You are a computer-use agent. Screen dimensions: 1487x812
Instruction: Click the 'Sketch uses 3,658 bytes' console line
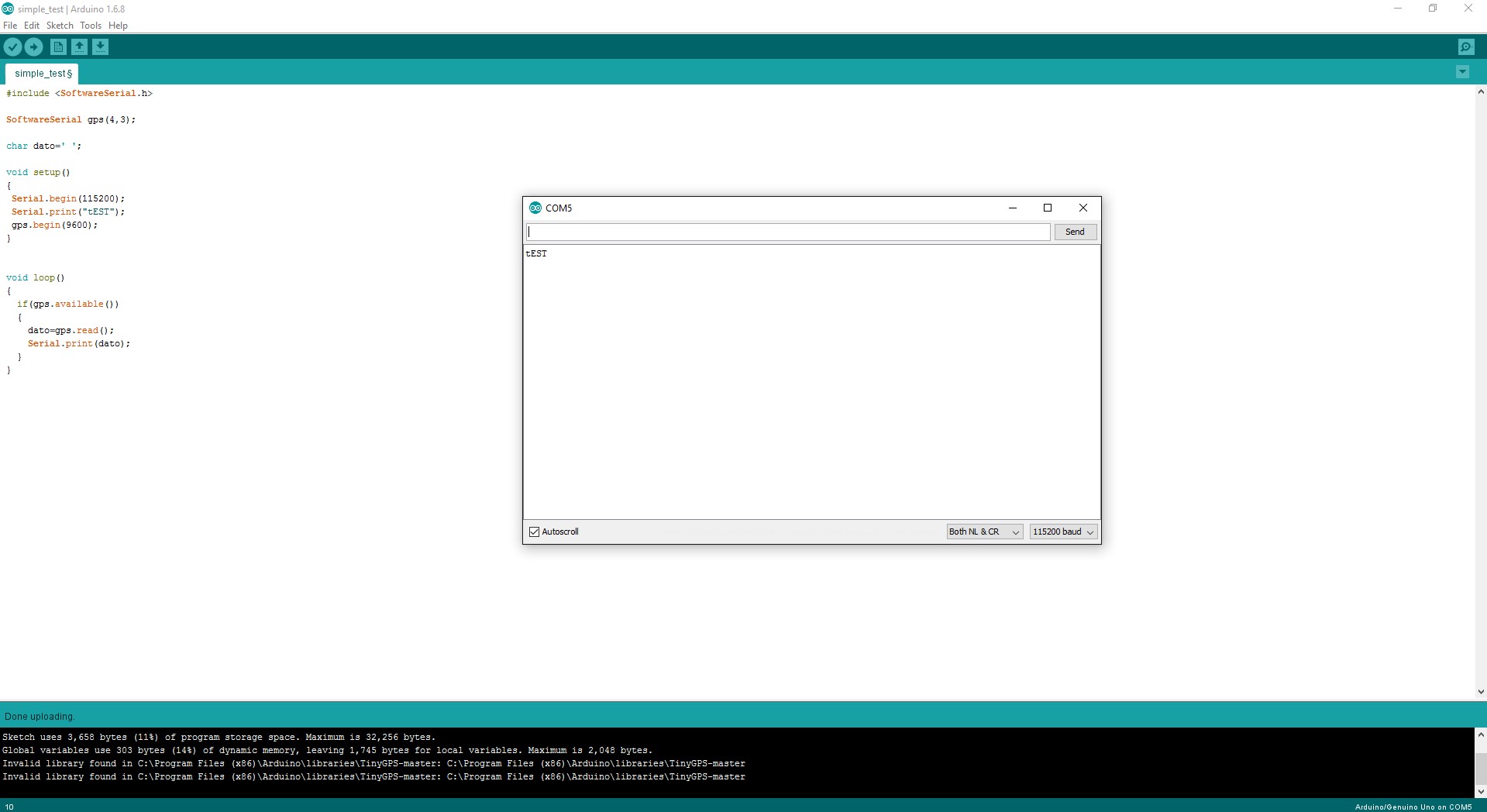point(219,737)
